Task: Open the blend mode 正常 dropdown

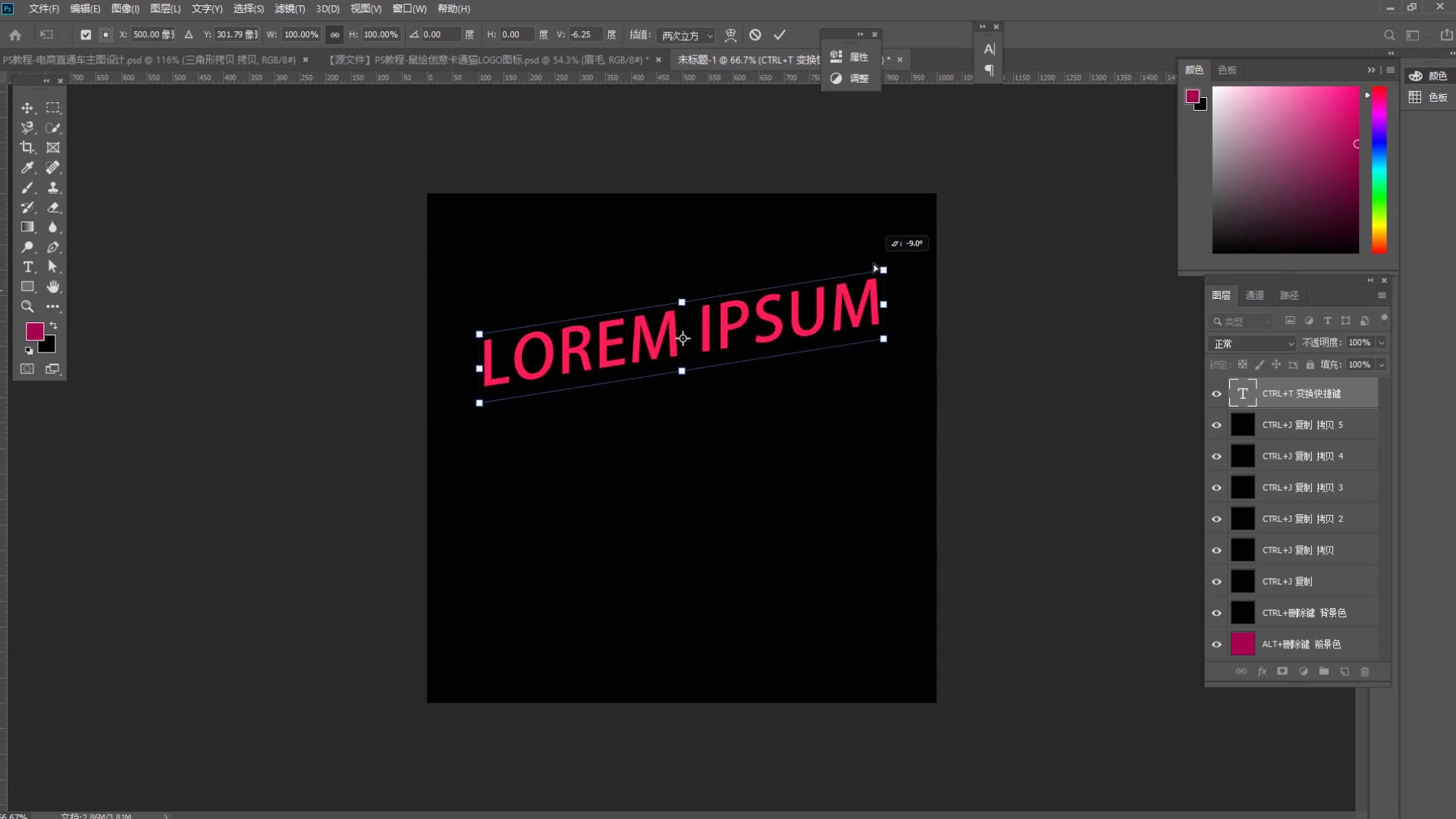Action: tap(1252, 344)
